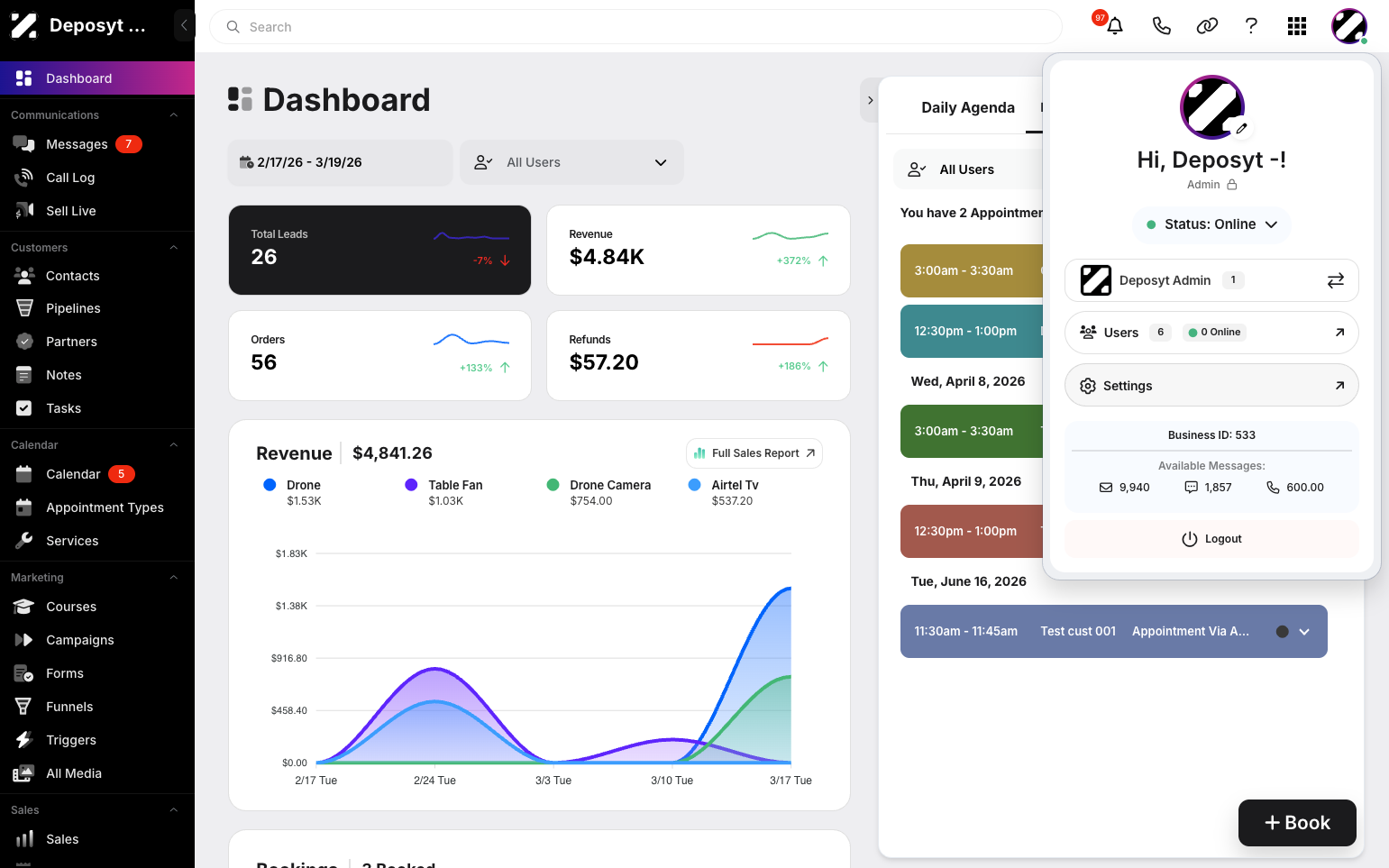Open the All Users dropdown on dashboard

point(571,162)
